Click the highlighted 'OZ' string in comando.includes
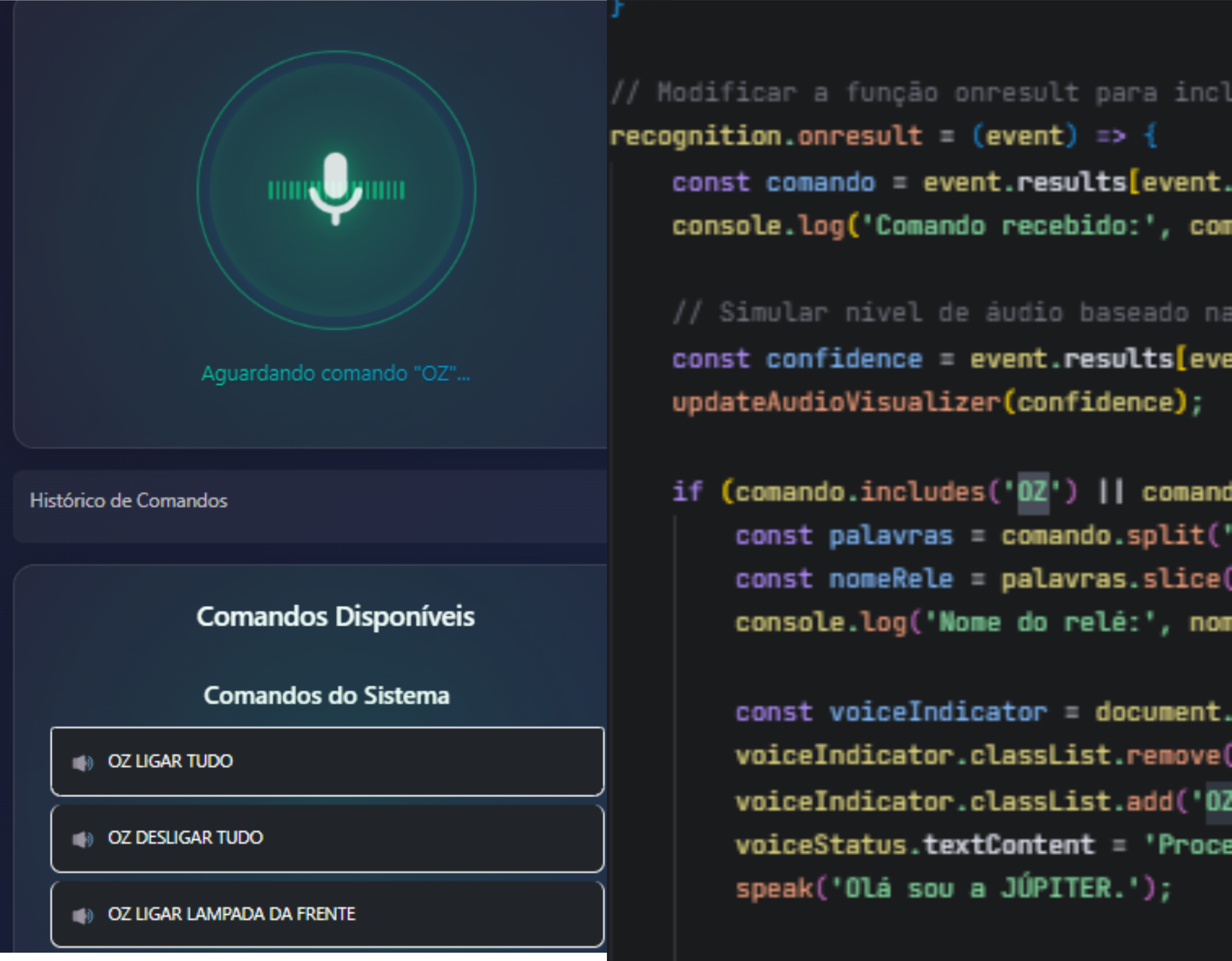This screenshot has height=961, width=1232. coord(1032,492)
